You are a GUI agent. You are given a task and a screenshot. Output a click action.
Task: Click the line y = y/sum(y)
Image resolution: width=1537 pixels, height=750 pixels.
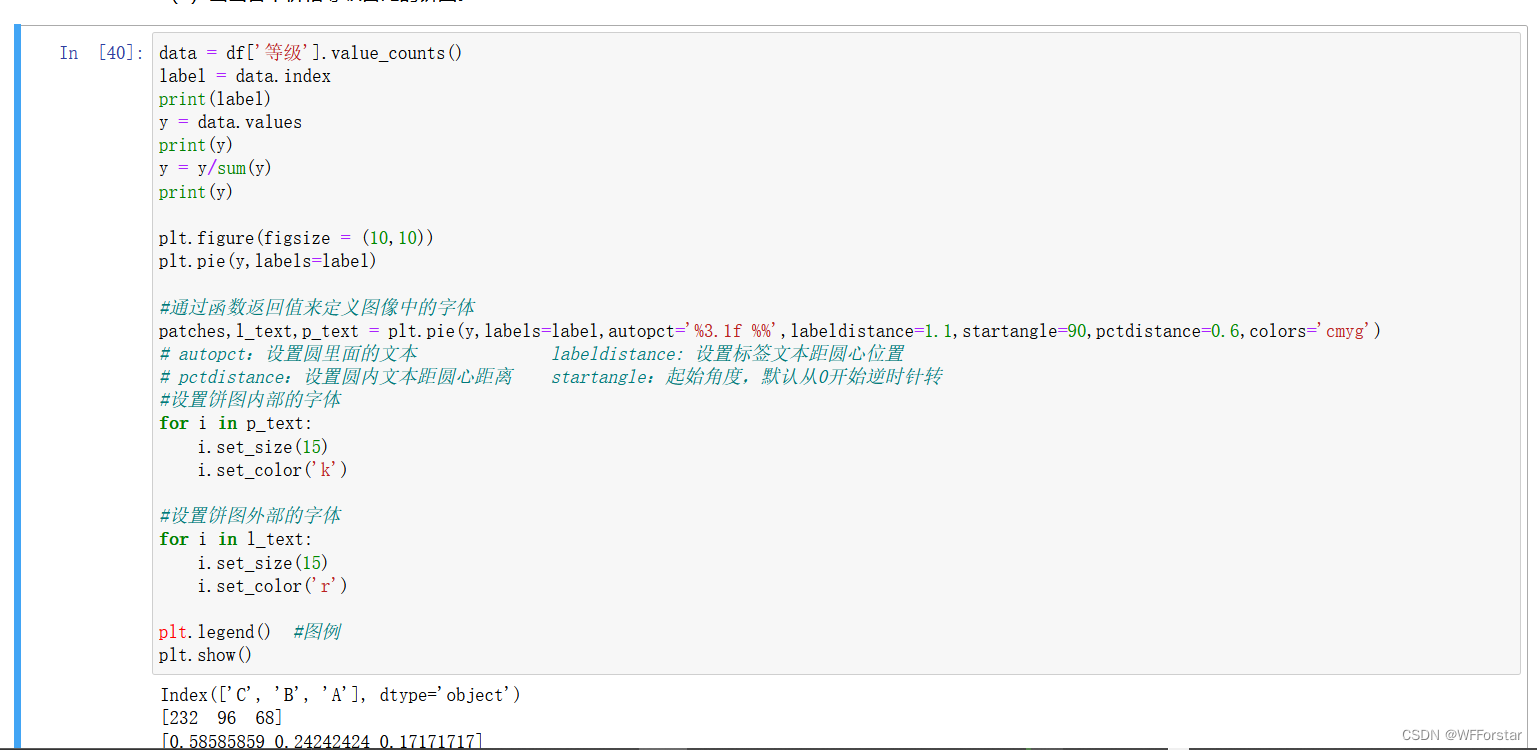215,168
